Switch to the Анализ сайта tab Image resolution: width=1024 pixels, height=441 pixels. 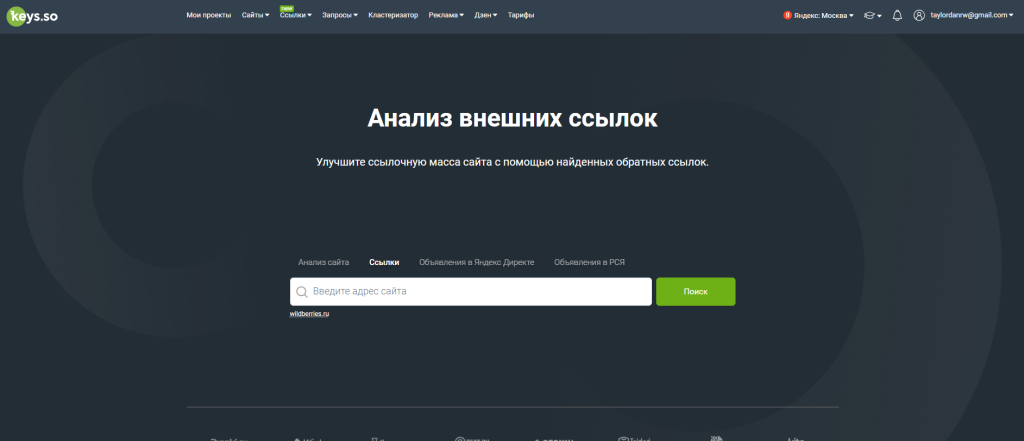click(x=324, y=262)
